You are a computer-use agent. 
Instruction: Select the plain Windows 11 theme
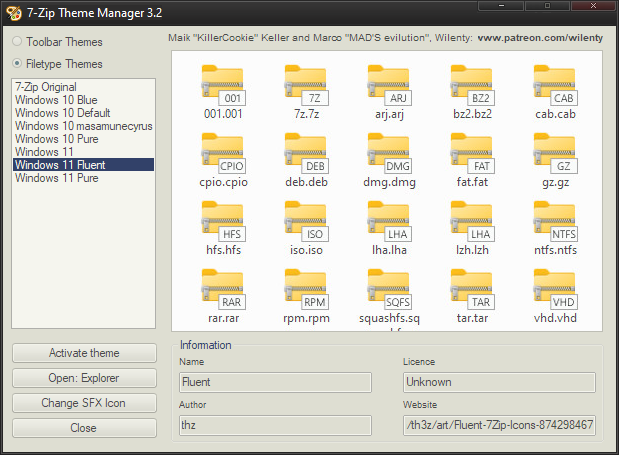tap(83, 152)
